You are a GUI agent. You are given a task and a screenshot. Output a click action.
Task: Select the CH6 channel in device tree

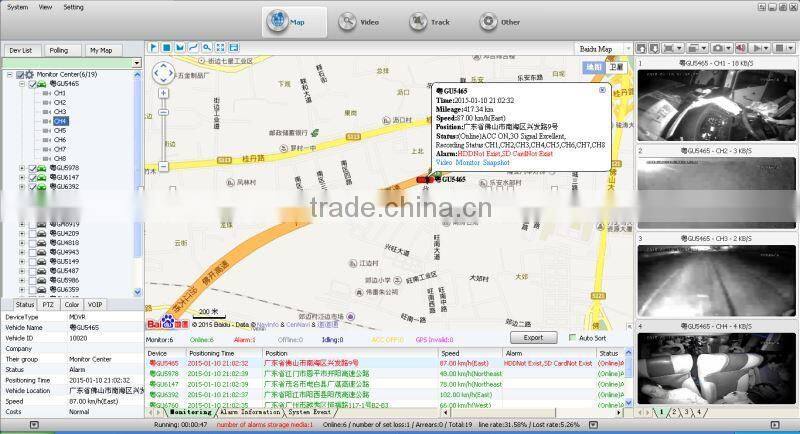tap(60, 140)
